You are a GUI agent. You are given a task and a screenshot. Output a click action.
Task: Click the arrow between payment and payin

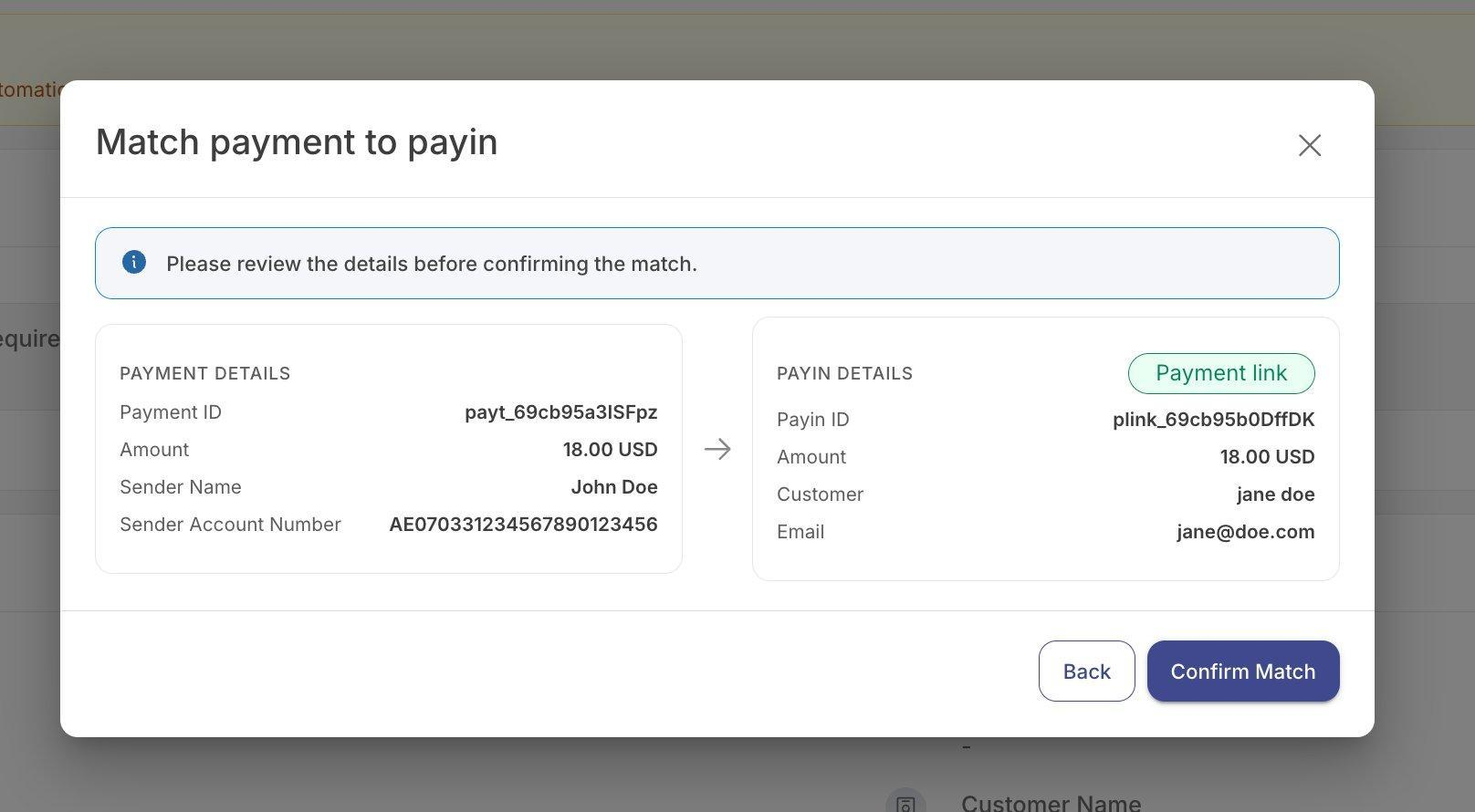(x=717, y=449)
